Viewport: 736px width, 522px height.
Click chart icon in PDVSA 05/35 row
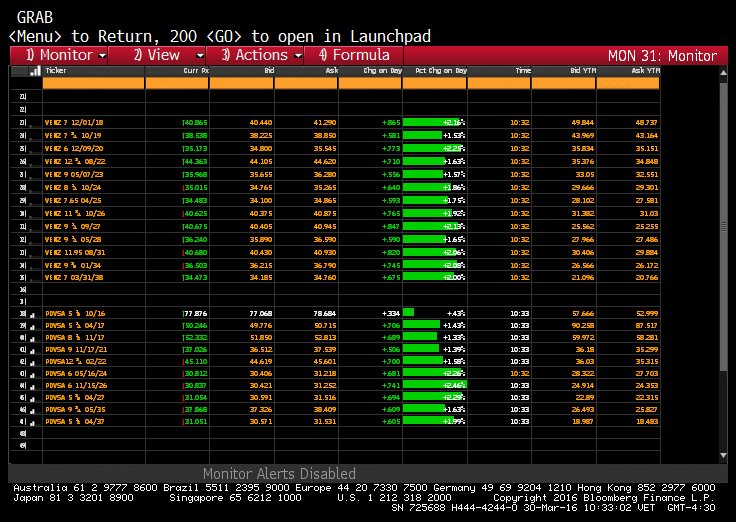point(32,411)
